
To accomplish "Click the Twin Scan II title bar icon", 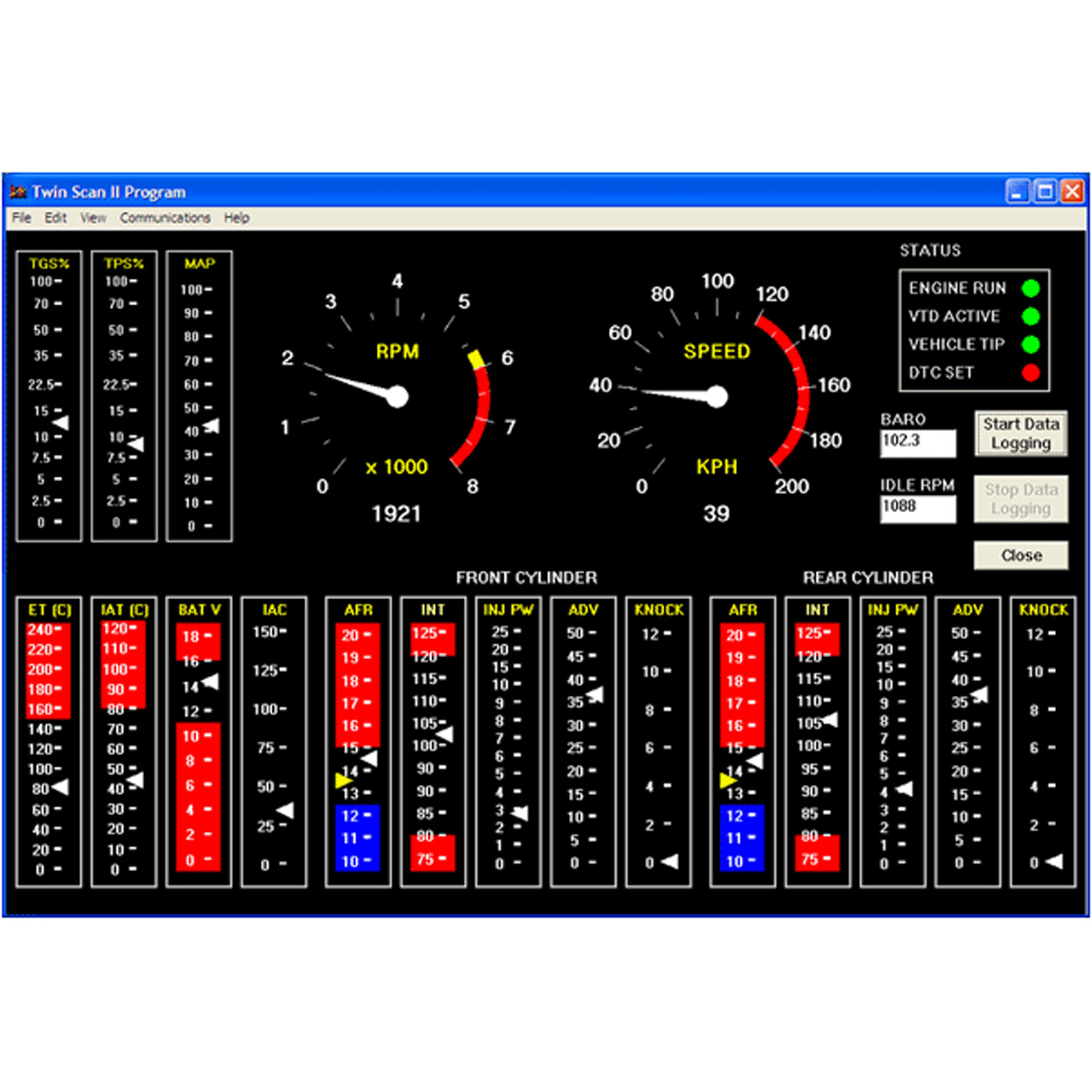I will pyautogui.click(x=19, y=192).
